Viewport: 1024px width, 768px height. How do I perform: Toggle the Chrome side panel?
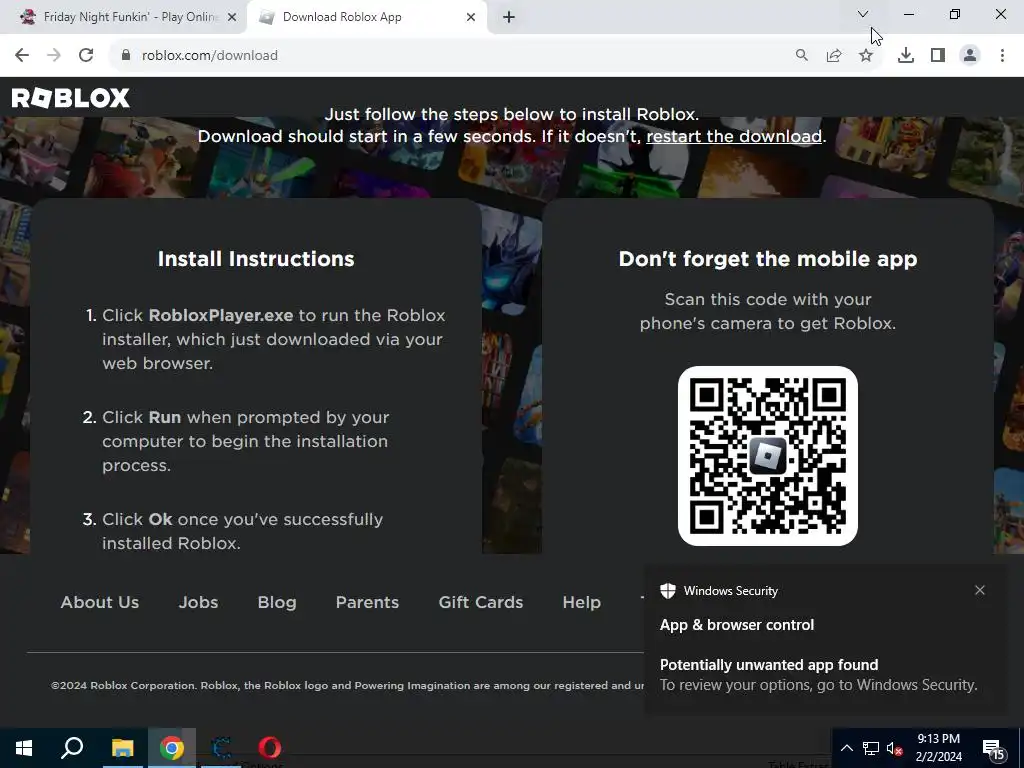pos(938,56)
